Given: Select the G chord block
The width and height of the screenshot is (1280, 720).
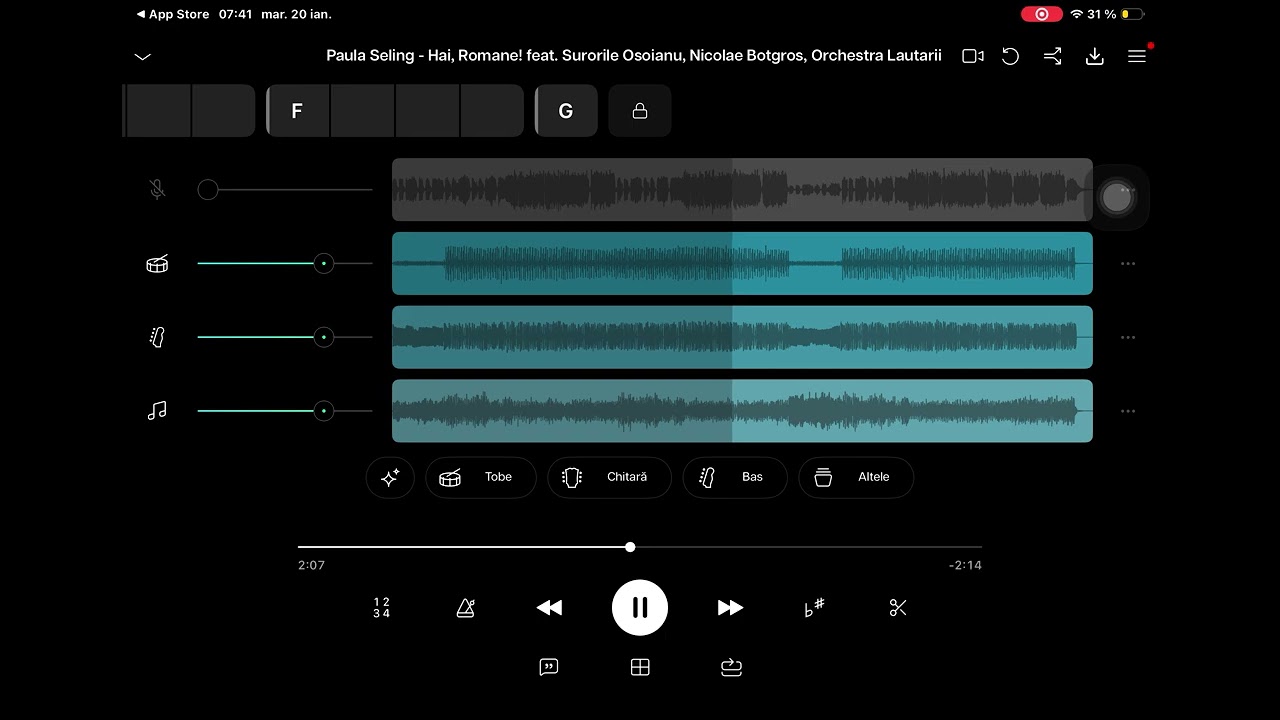Looking at the screenshot, I should (566, 111).
